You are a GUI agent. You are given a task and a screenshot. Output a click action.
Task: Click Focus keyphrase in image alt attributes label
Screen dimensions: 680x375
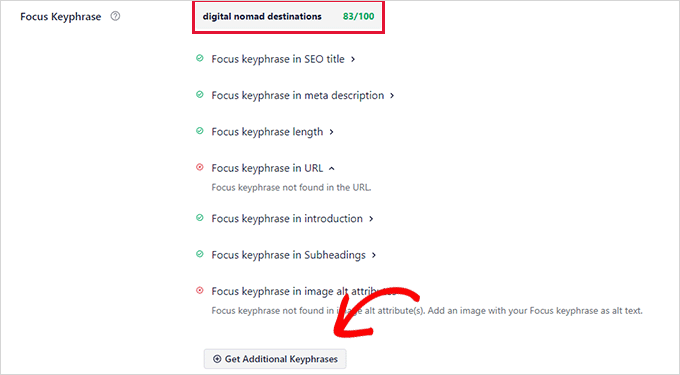[304, 291]
